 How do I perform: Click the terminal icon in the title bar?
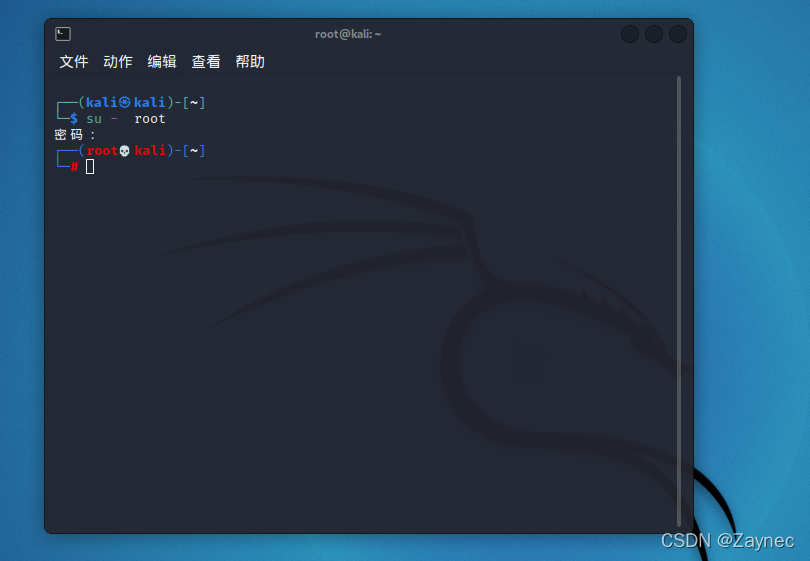pos(63,34)
